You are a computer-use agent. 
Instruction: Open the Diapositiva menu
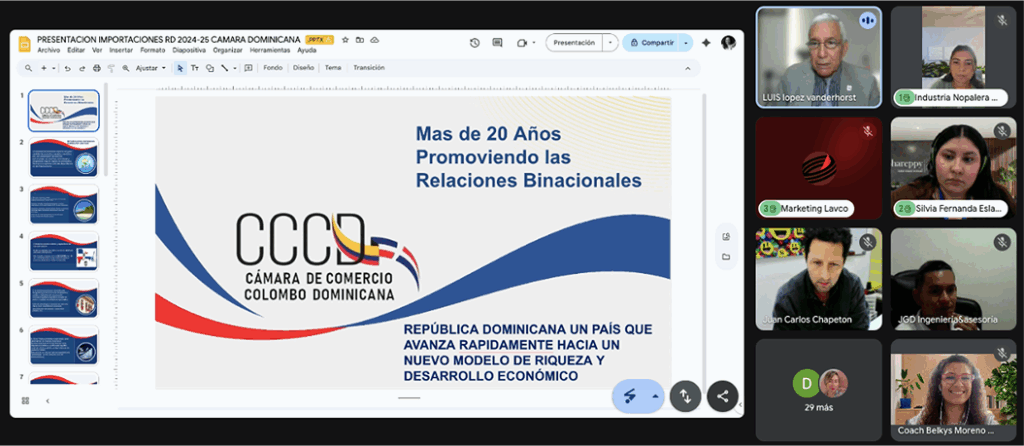tap(189, 50)
